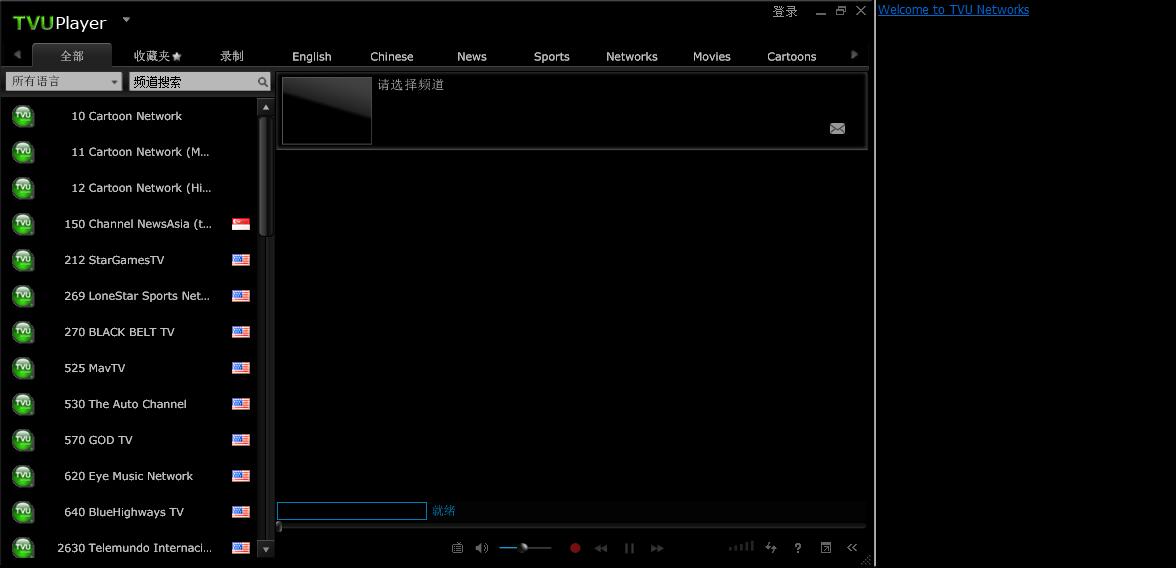Collapse the side panel with double chevron
The height and width of the screenshot is (568, 1176).
(x=852, y=548)
